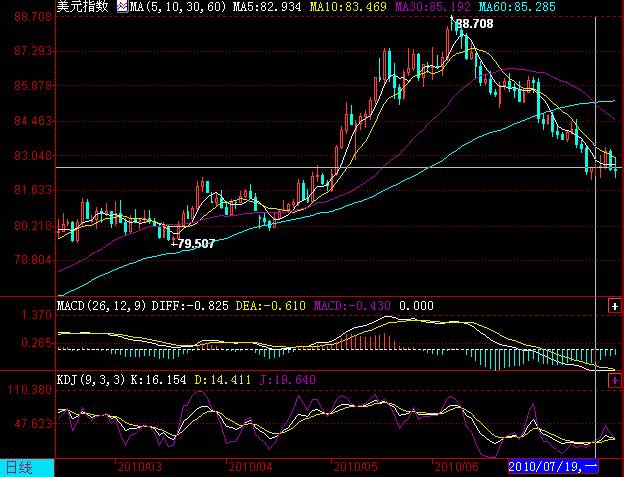Click the 0.265 MACD axis label

(37, 343)
